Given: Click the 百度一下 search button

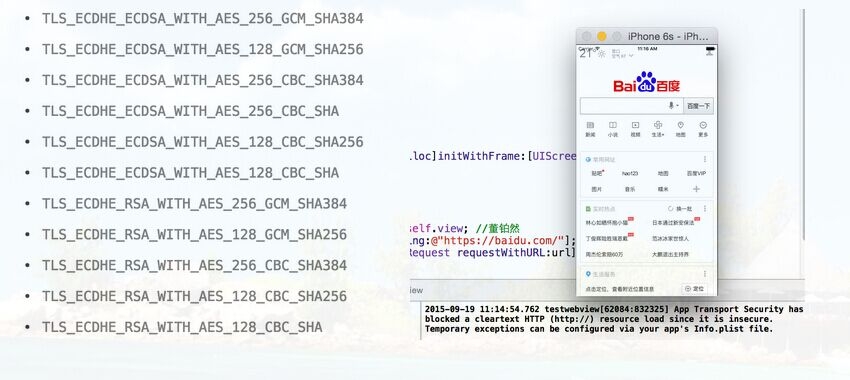Looking at the screenshot, I should pyautogui.click(x=698, y=106).
